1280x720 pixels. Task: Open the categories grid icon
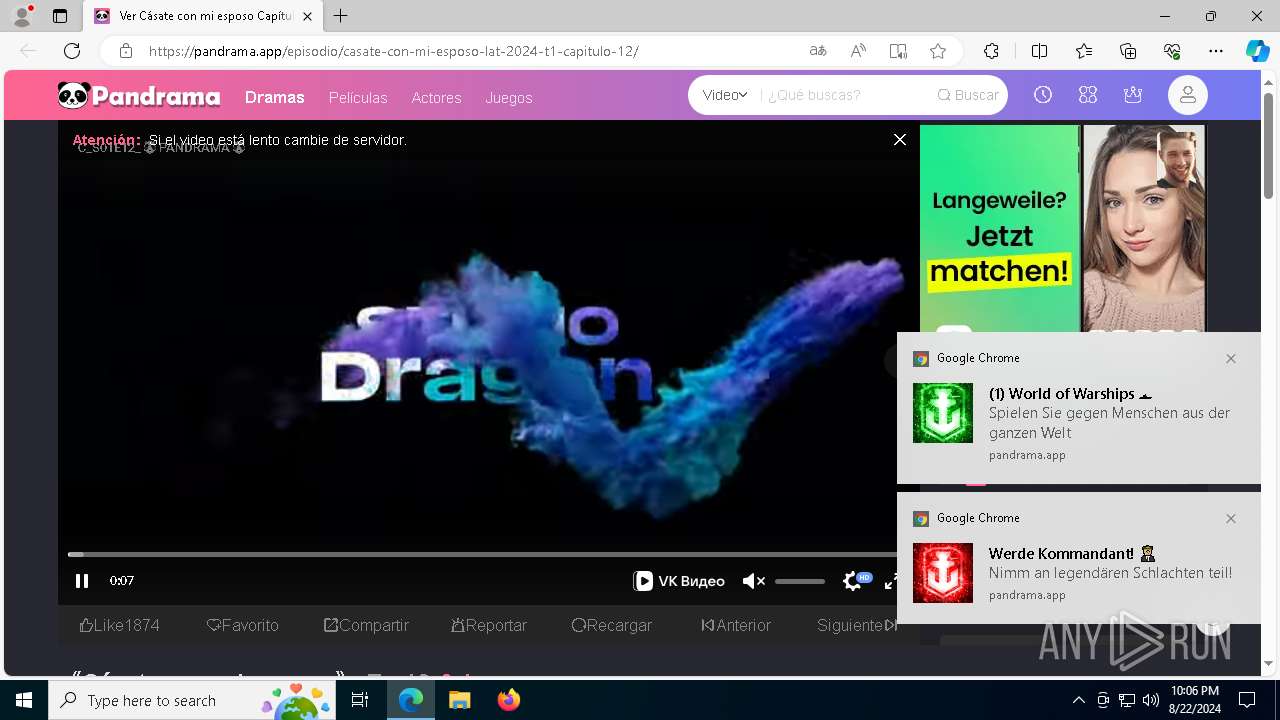coord(1088,95)
